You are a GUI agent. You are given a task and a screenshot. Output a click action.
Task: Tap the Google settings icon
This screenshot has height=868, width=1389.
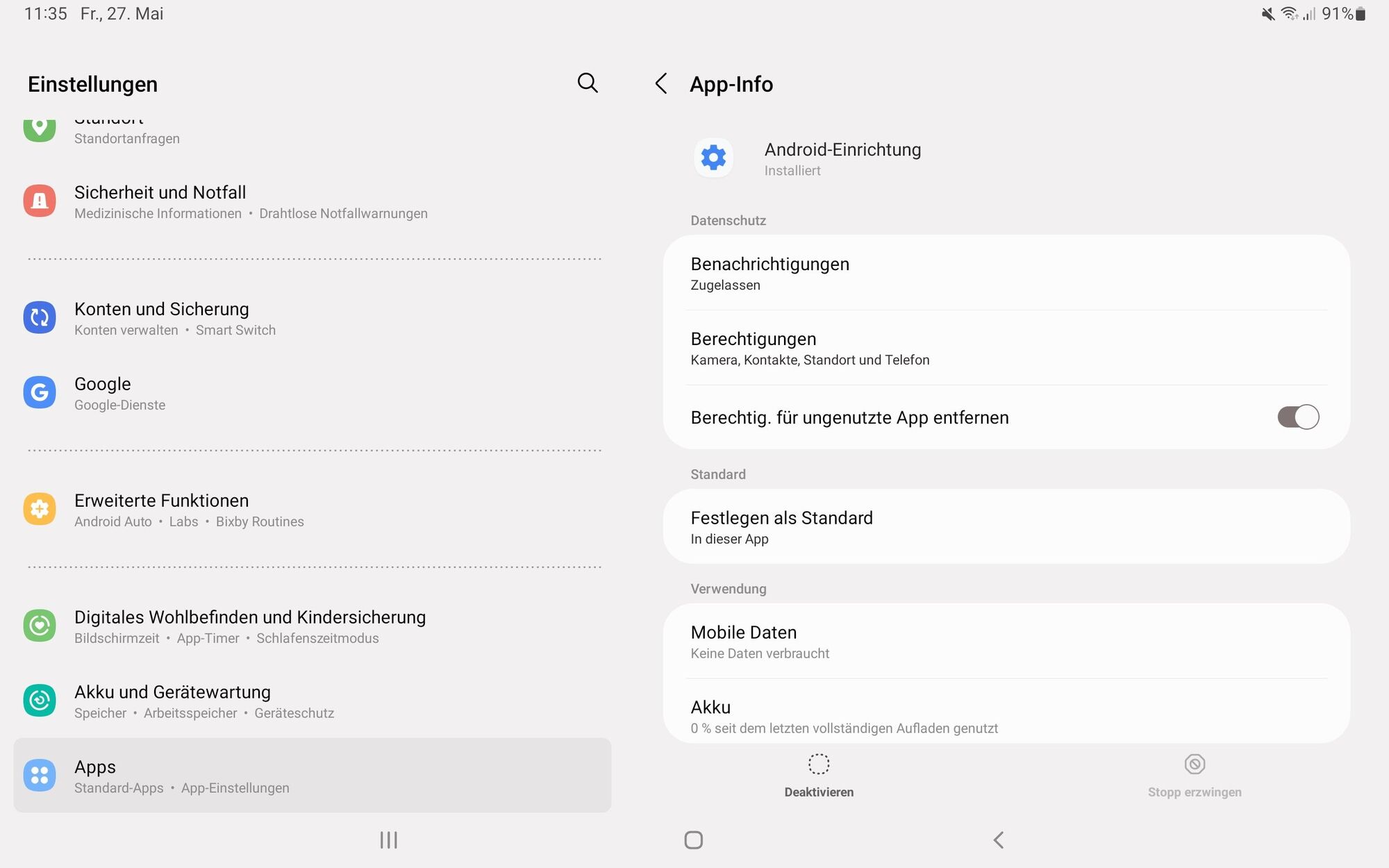coord(40,393)
